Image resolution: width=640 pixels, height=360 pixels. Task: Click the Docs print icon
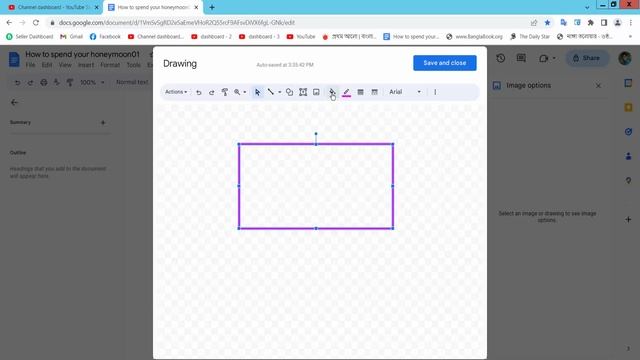pyautogui.click(x=44, y=82)
